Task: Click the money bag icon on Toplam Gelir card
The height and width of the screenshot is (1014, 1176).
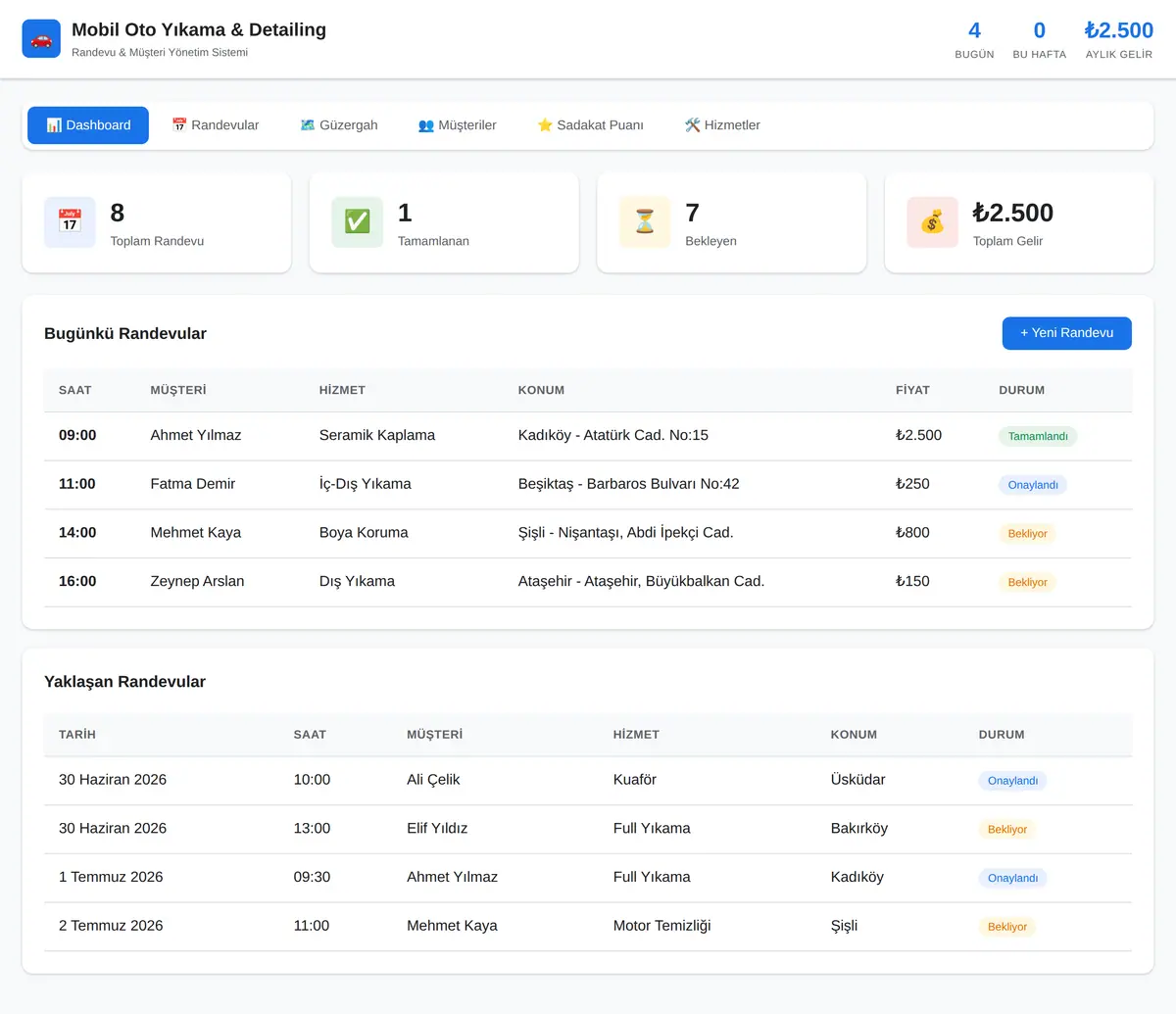Action: [932, 222]
